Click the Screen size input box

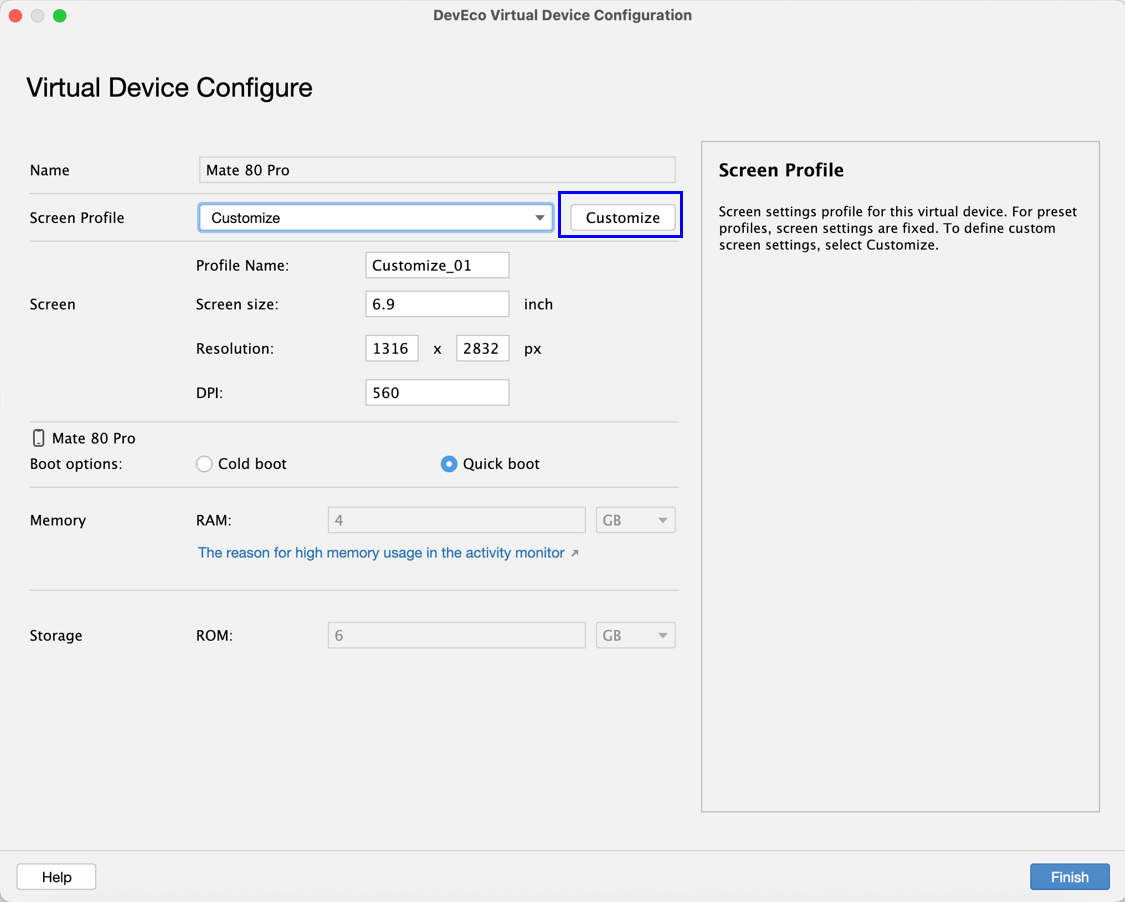[437, 304]
